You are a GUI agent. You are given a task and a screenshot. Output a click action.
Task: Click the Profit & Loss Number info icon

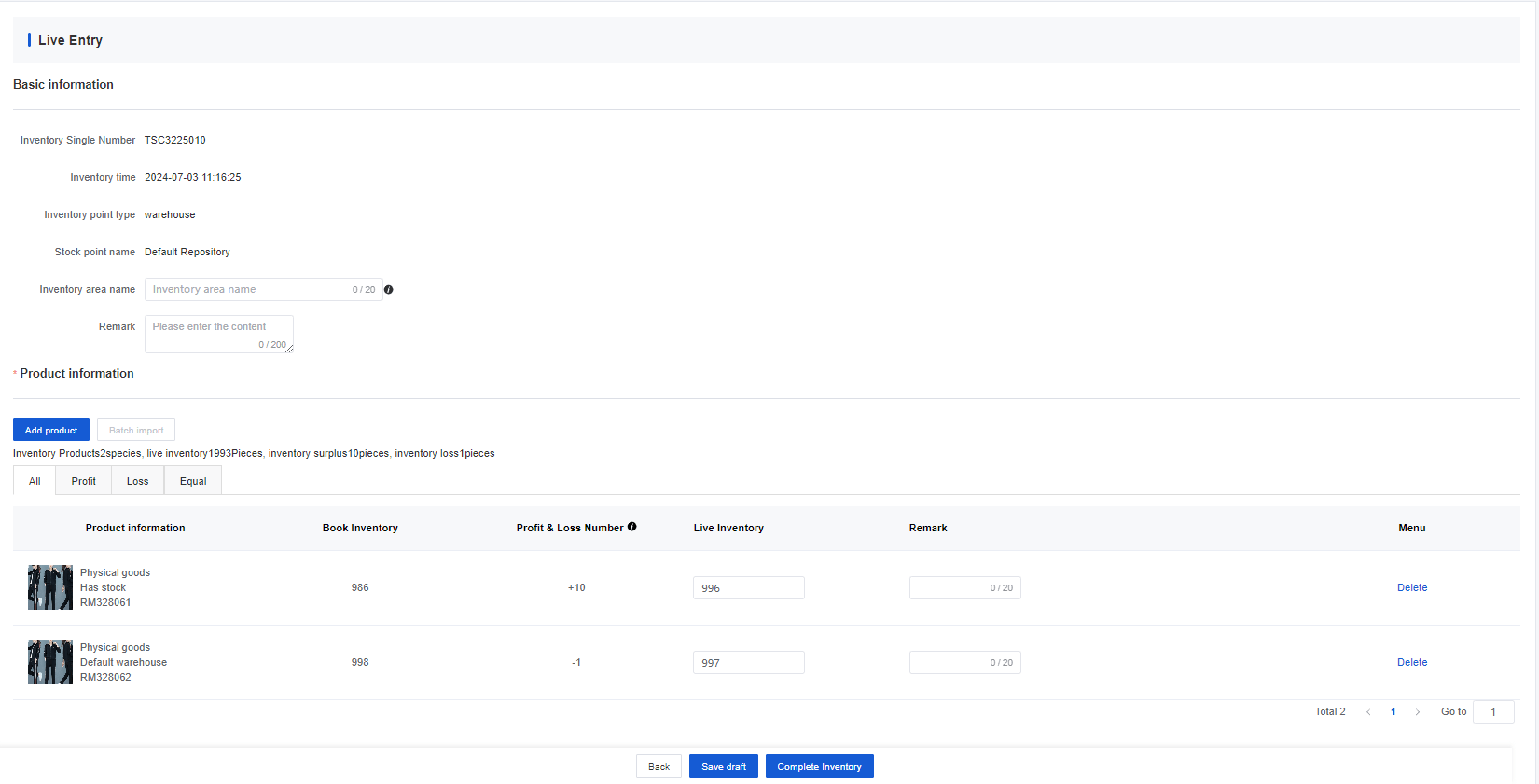[632, 527]
